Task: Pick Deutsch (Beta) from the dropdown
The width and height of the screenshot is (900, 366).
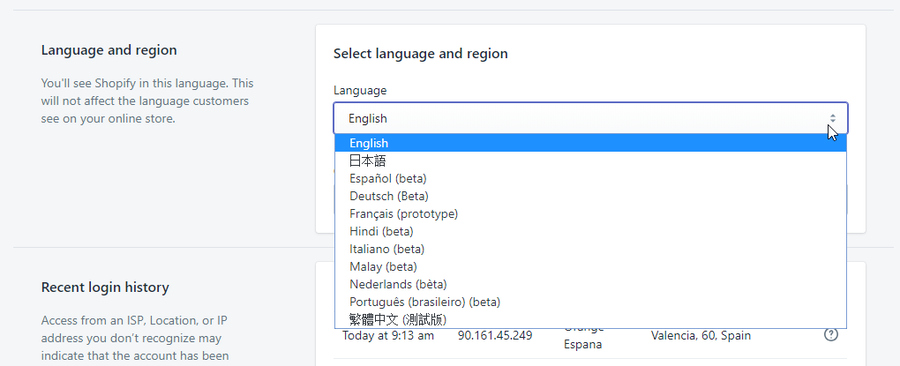Action: (590, 196)
